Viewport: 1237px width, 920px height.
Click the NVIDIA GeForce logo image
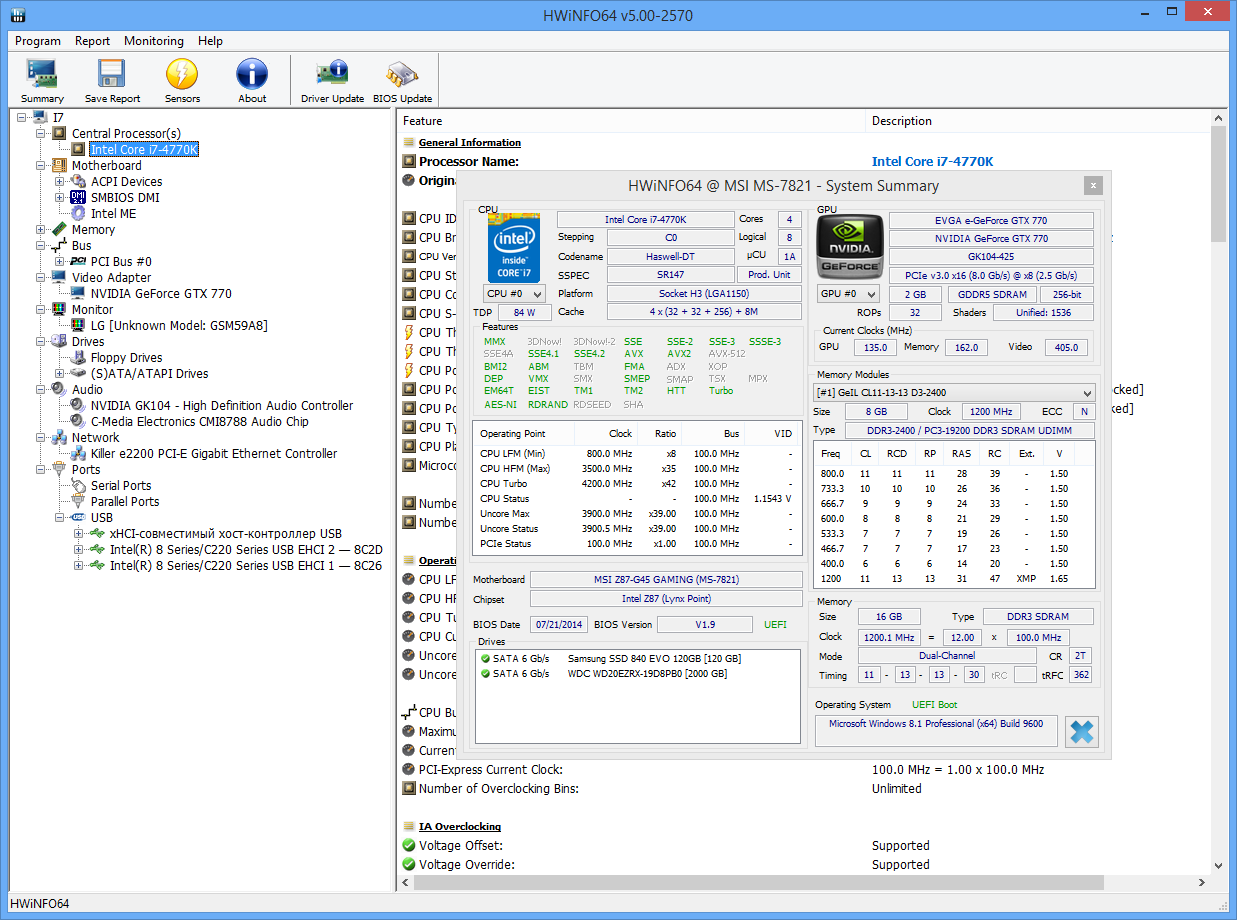tap(849, 247)
